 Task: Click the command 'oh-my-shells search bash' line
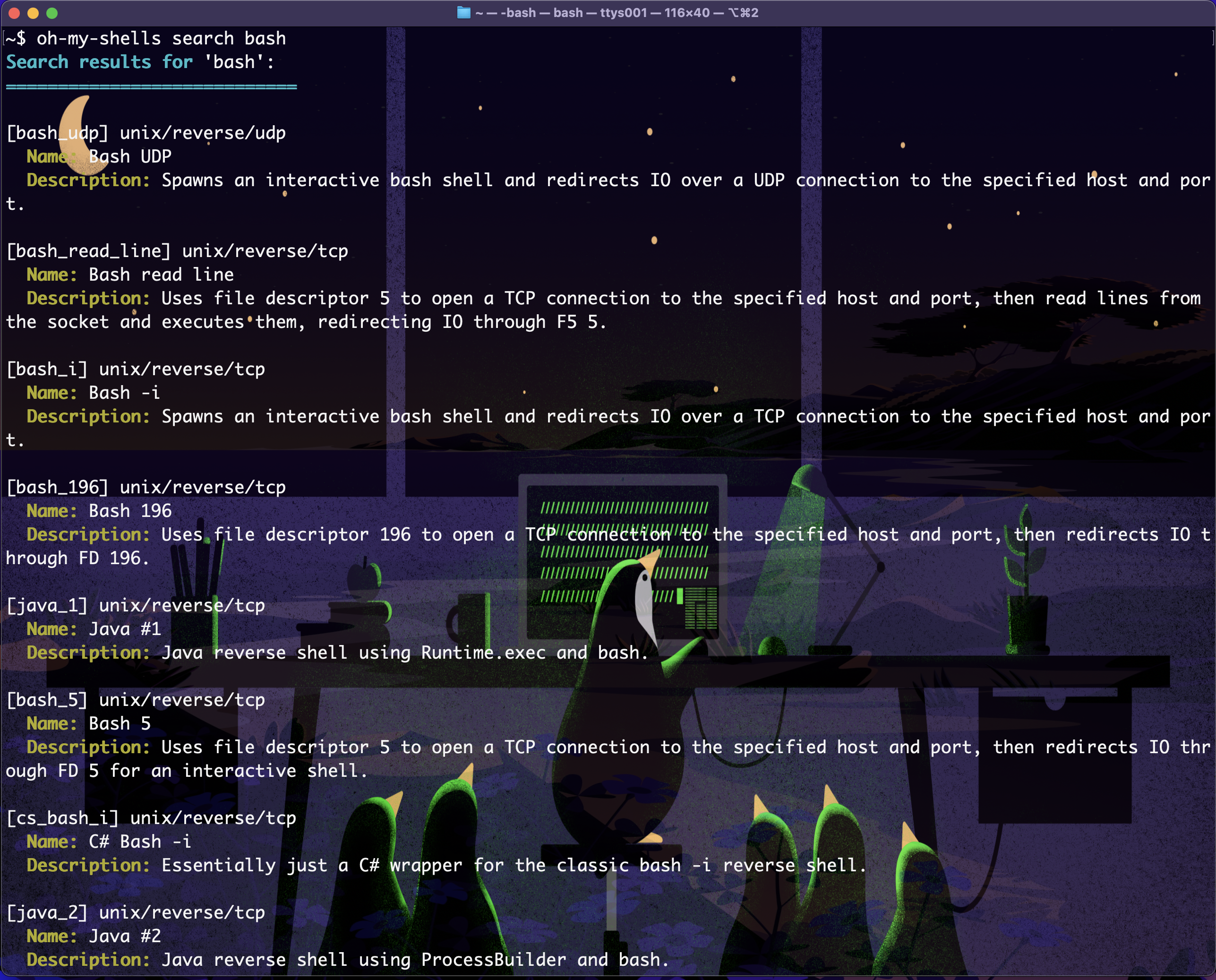(x=161, y=38)
